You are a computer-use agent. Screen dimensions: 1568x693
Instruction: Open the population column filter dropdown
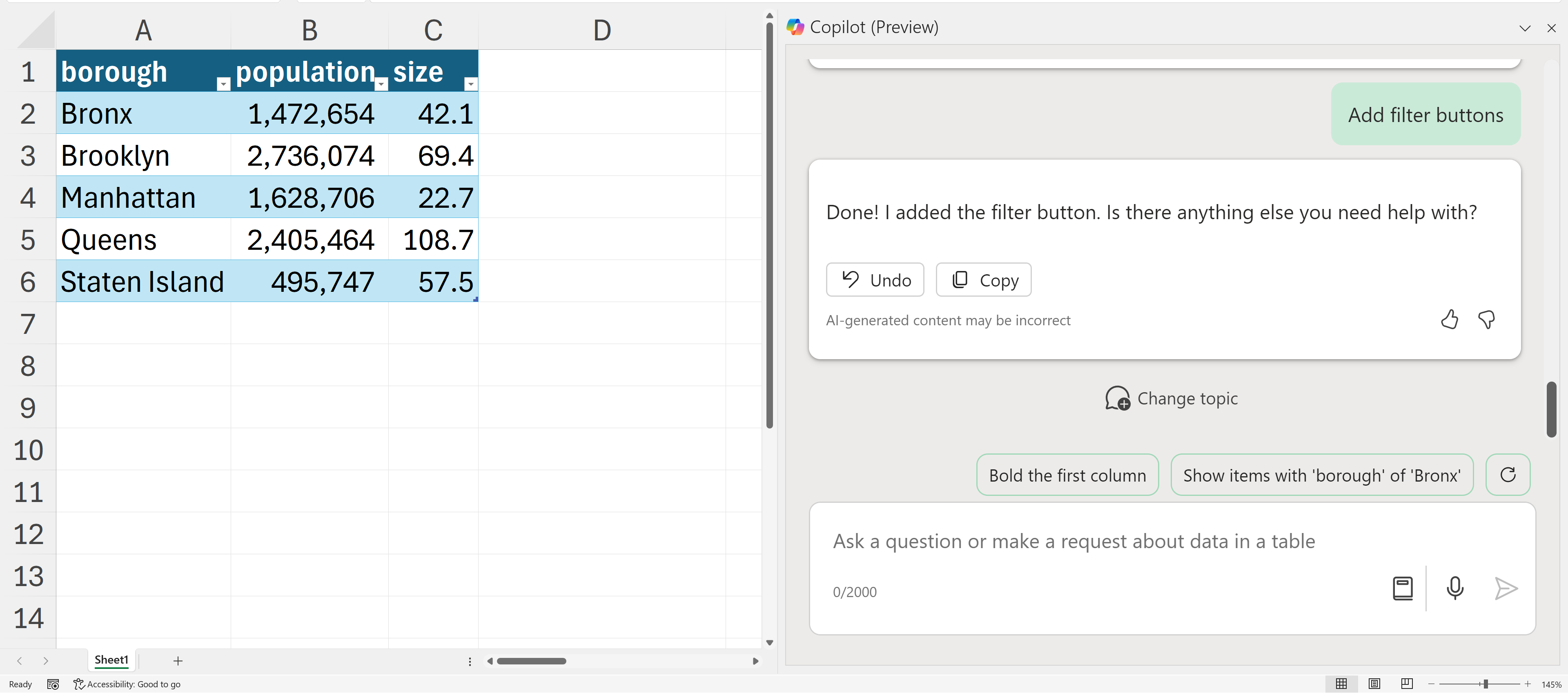pos(381,84)
